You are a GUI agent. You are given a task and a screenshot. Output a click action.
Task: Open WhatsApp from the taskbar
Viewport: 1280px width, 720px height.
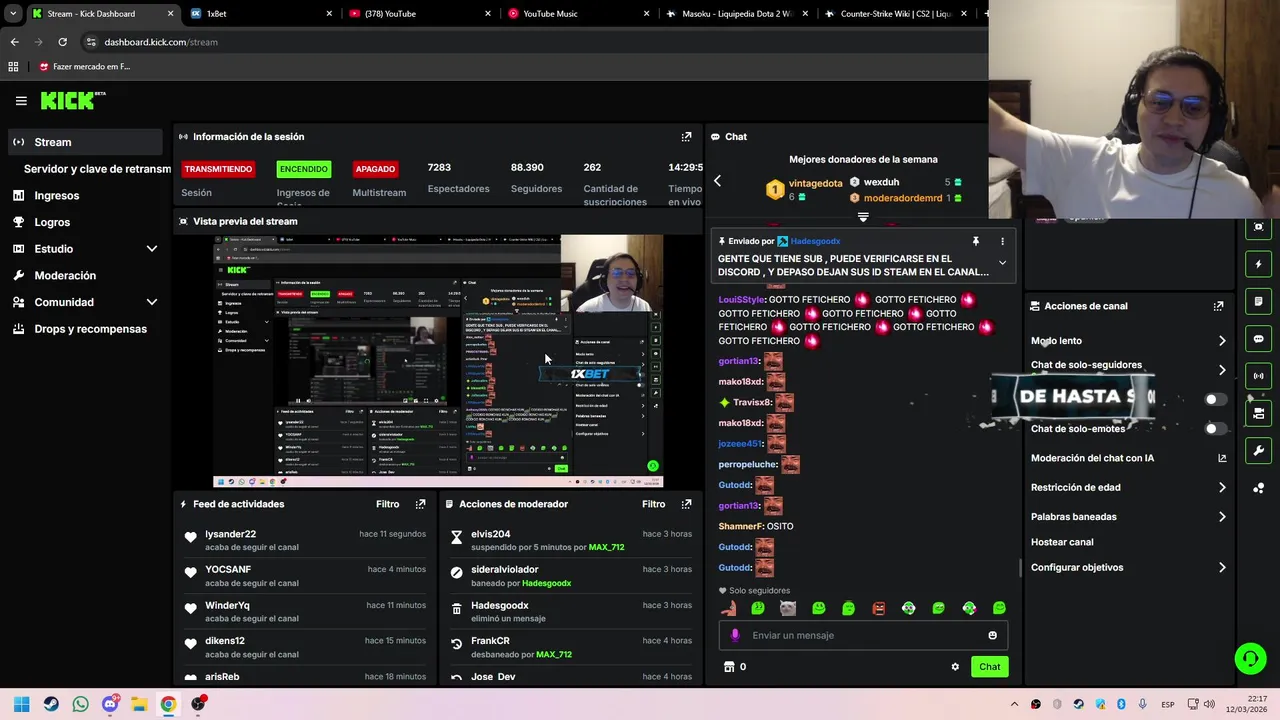[80, 704]
